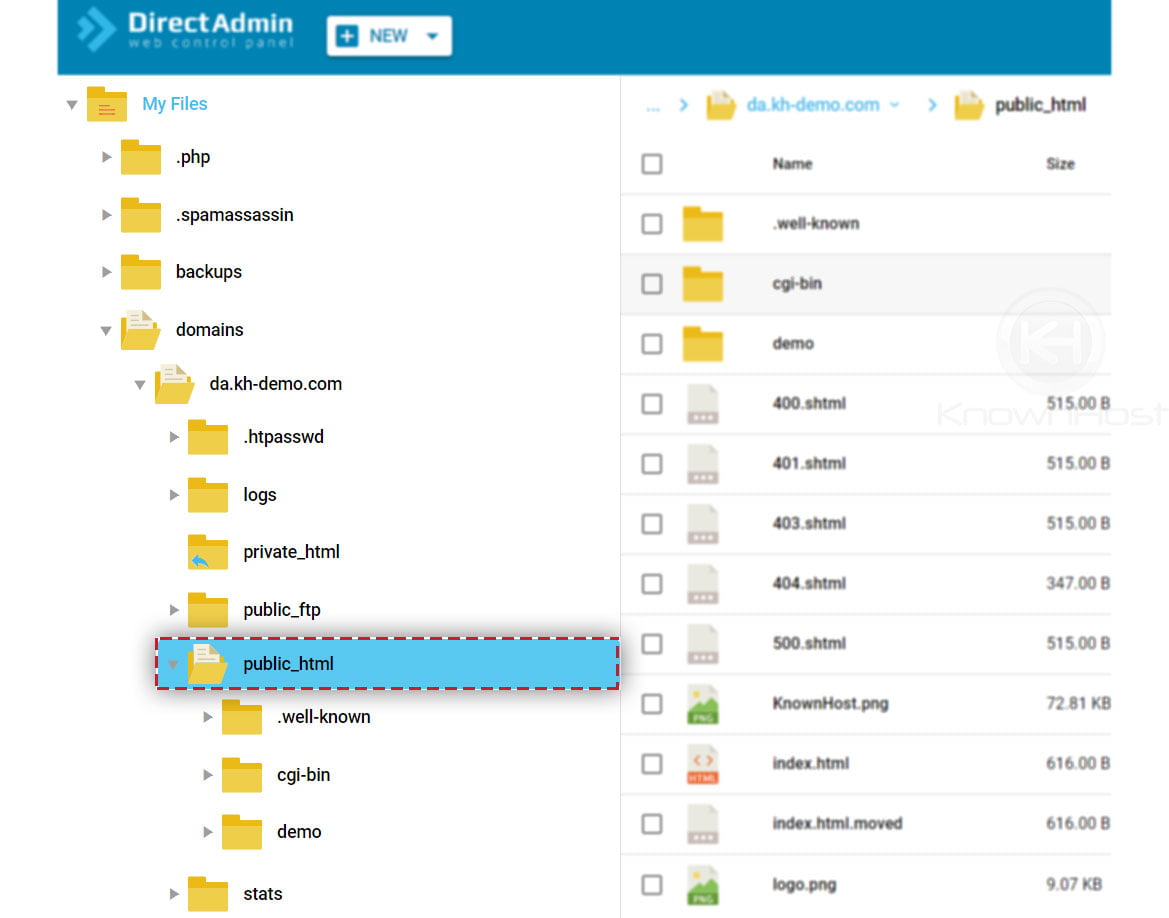The image size is (1169, 918).
Task: Check the checkbox next to index.html
Action: [651, 763]
